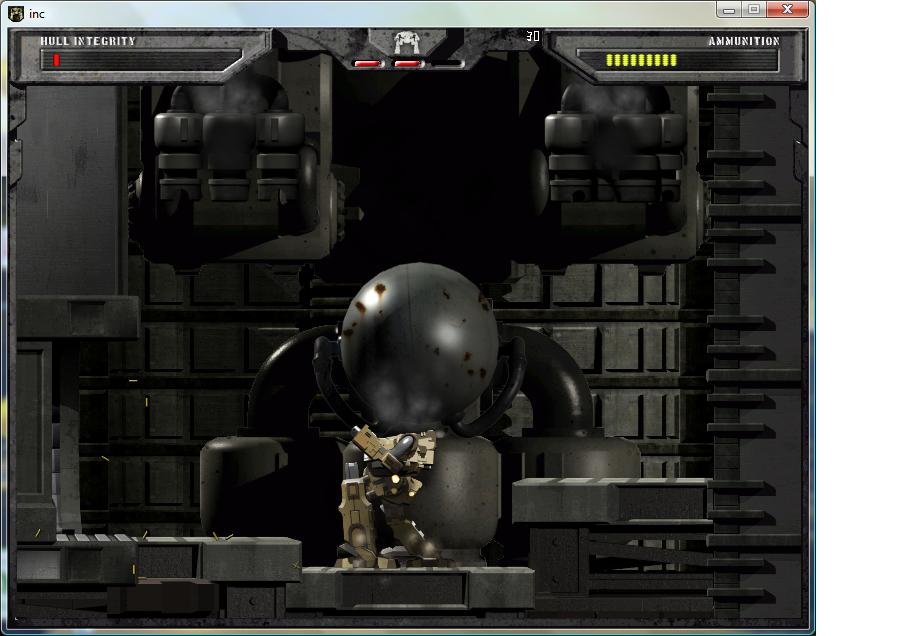
Task: Click the 30 counter in the HUD
Action: click(533, 36)
